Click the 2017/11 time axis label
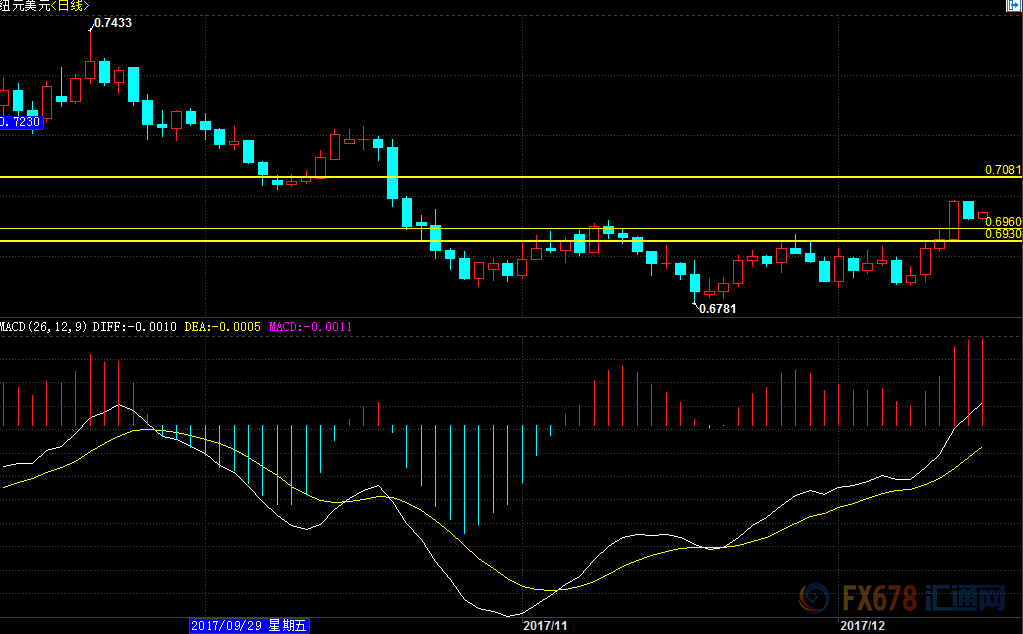Viewport: 1023px width, 634px height. click(x=545, y=626)
